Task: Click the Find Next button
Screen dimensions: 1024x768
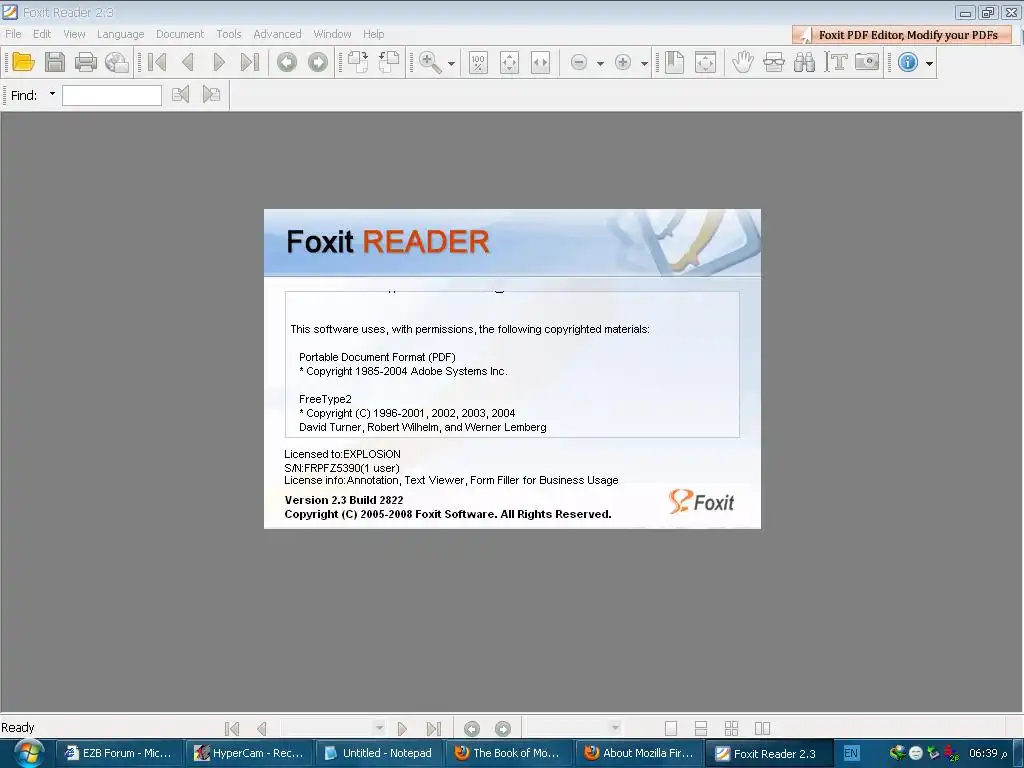Action: point(211,95)
